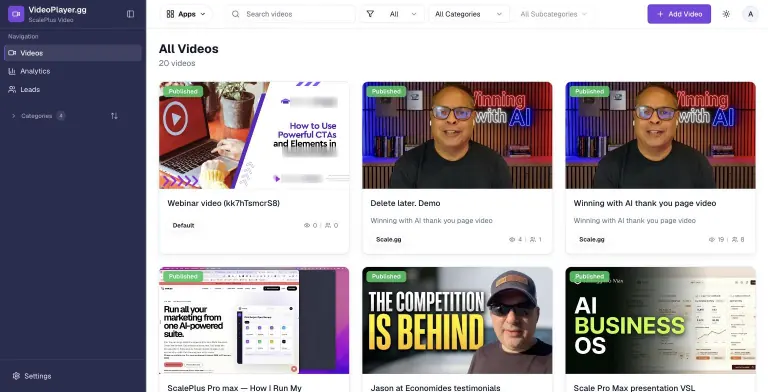Open the Webinar video thumbnail

click(x=254, y=135)
